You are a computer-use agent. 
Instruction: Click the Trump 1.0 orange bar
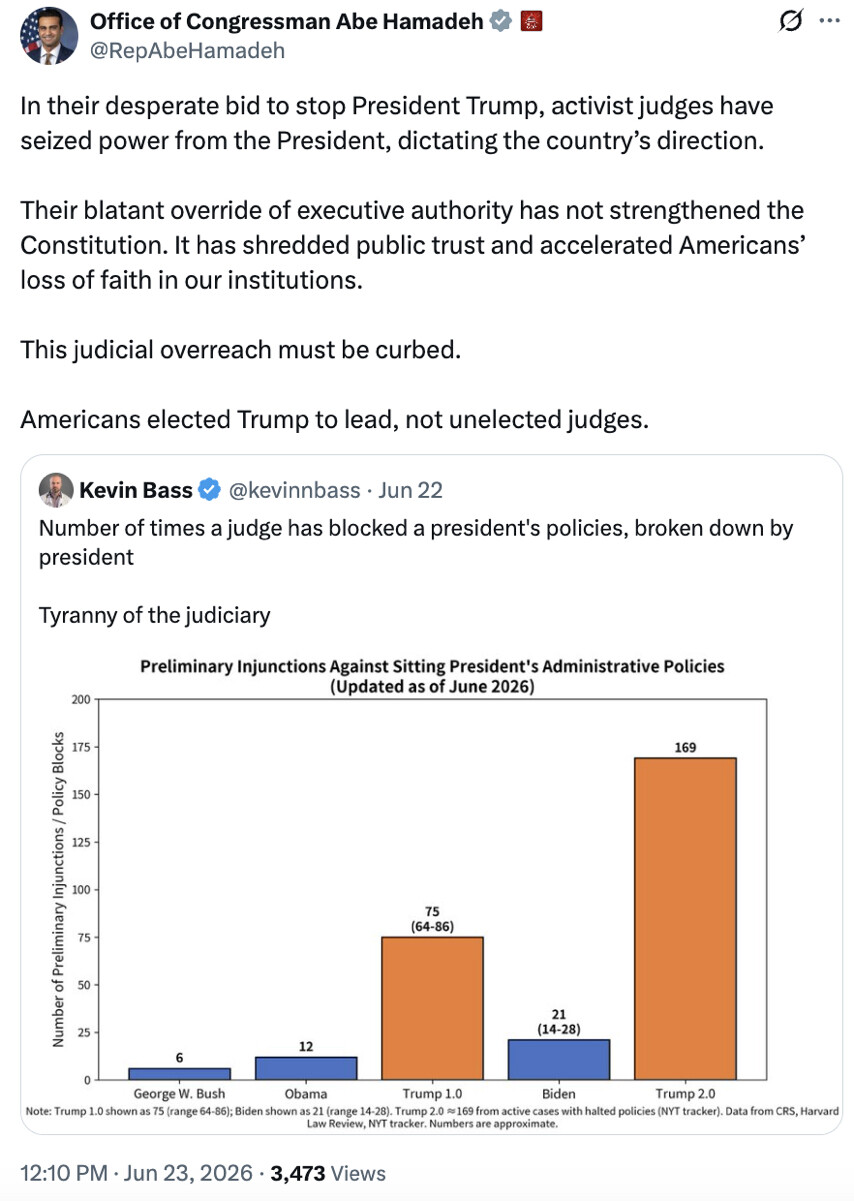click(x=432, y=1008)
